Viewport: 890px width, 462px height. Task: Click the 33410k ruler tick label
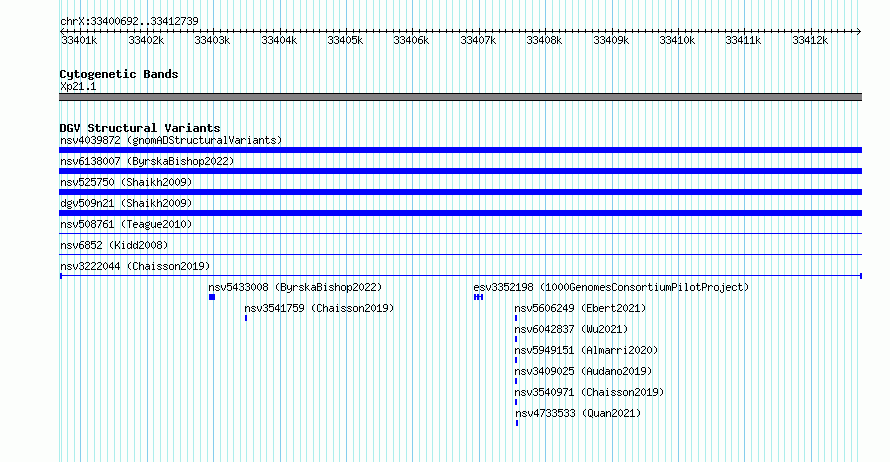coord(677,40)
